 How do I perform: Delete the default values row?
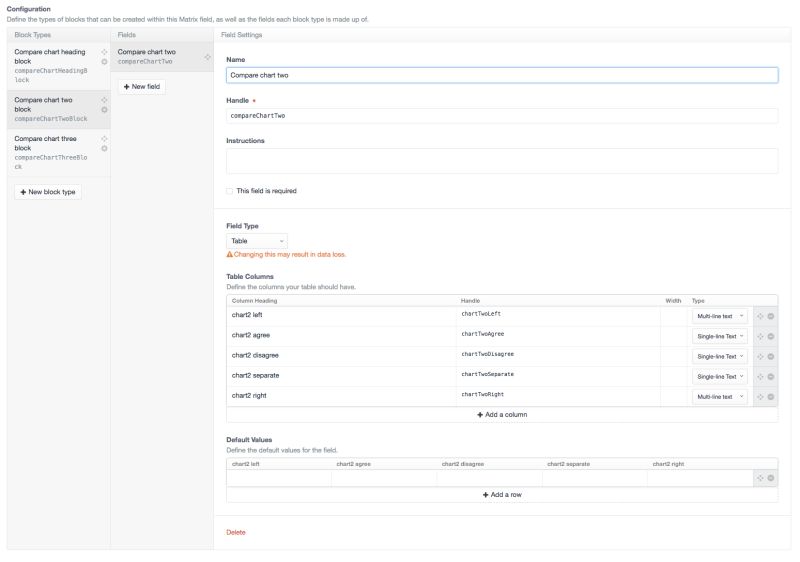pyautogui.click(x=771, y=478)
